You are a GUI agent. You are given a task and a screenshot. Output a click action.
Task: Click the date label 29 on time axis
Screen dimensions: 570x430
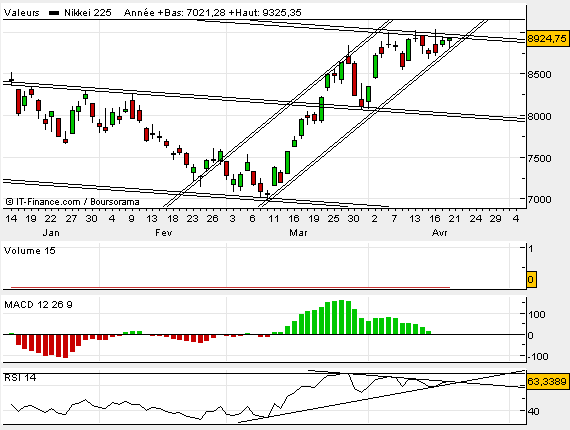495,218
